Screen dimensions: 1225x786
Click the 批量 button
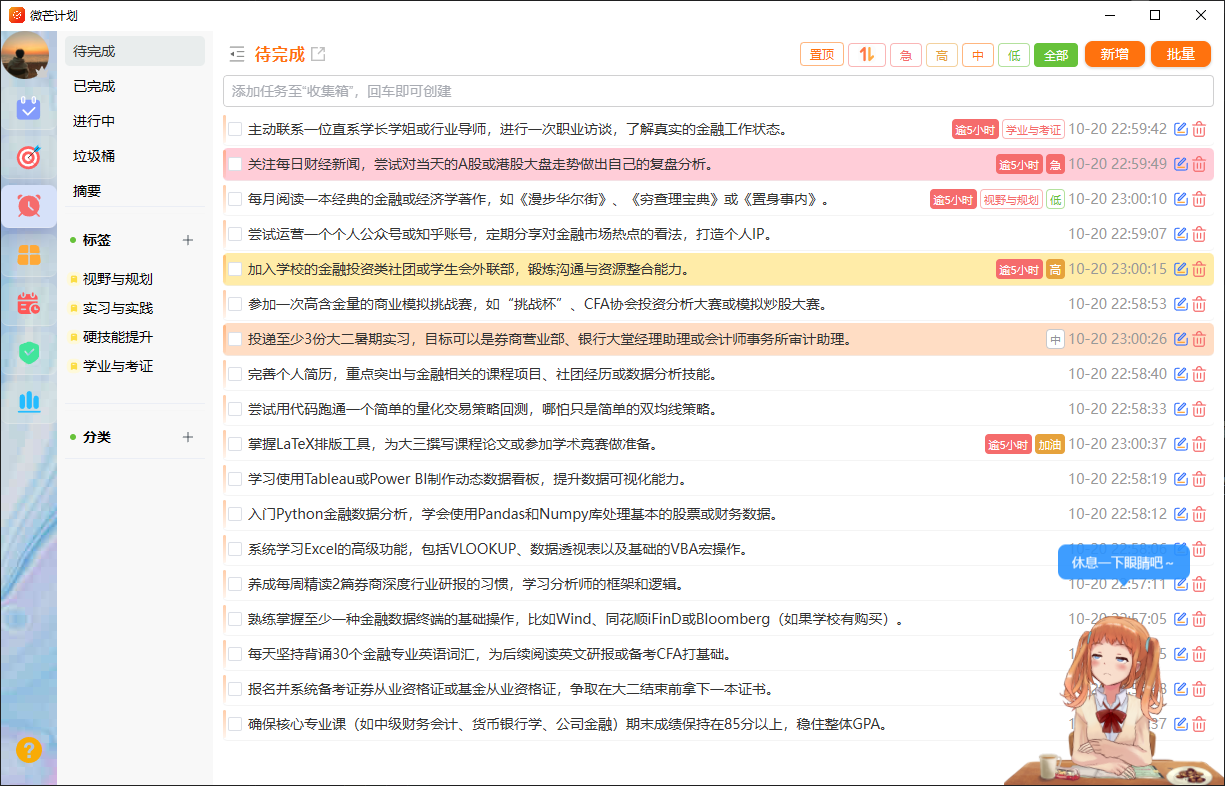tap(1181, 54)
